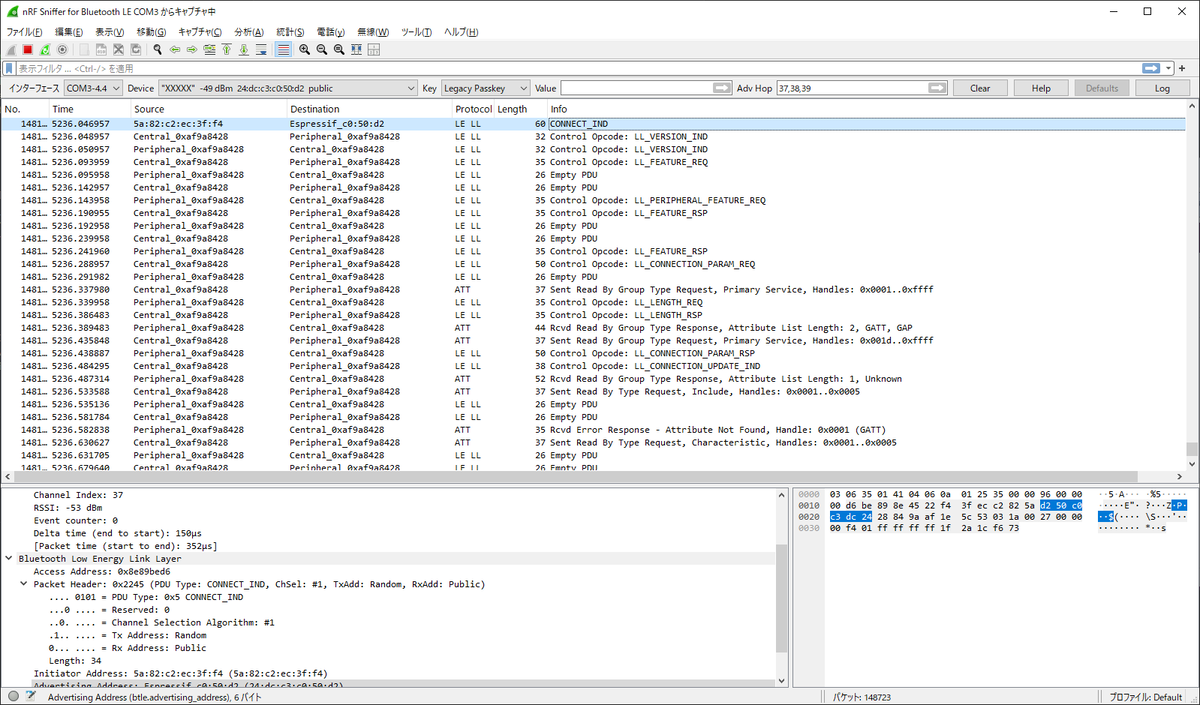Click the open capture file icon
This screenshot has height=705, width=1200.
coord(85,49)
